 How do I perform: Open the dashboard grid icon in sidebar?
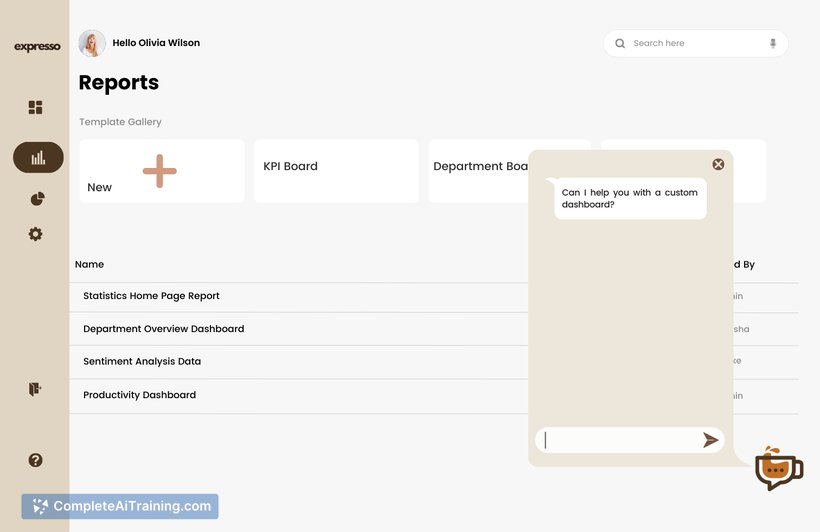pyautogui.click(x=36, y=107)
